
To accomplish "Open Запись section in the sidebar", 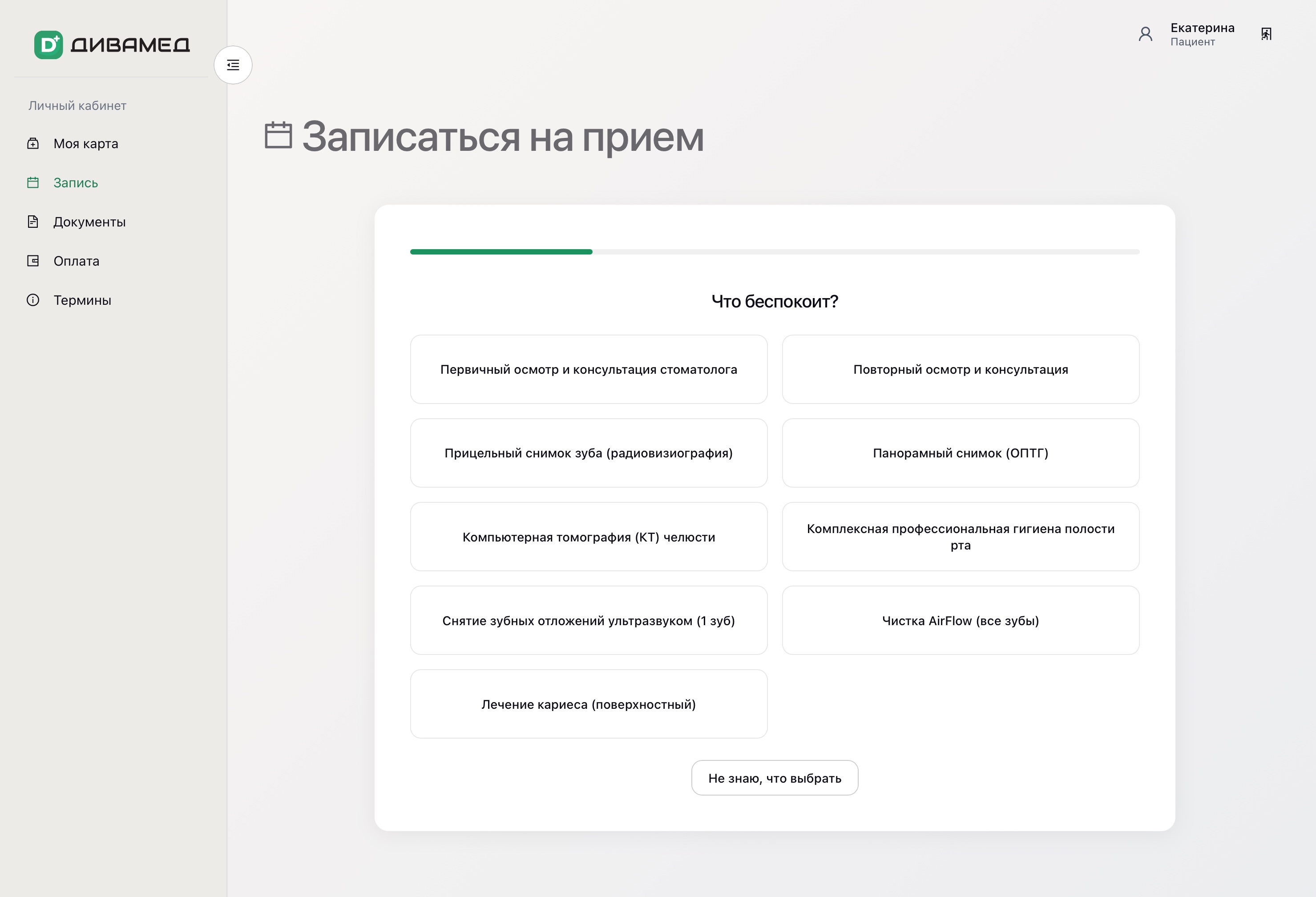I will coord(76,183).
